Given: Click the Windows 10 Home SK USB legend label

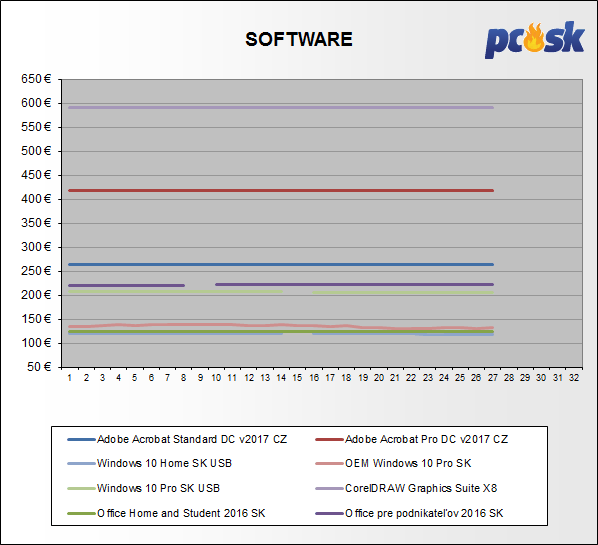Looking at the screenshot, I should point(164,463).
